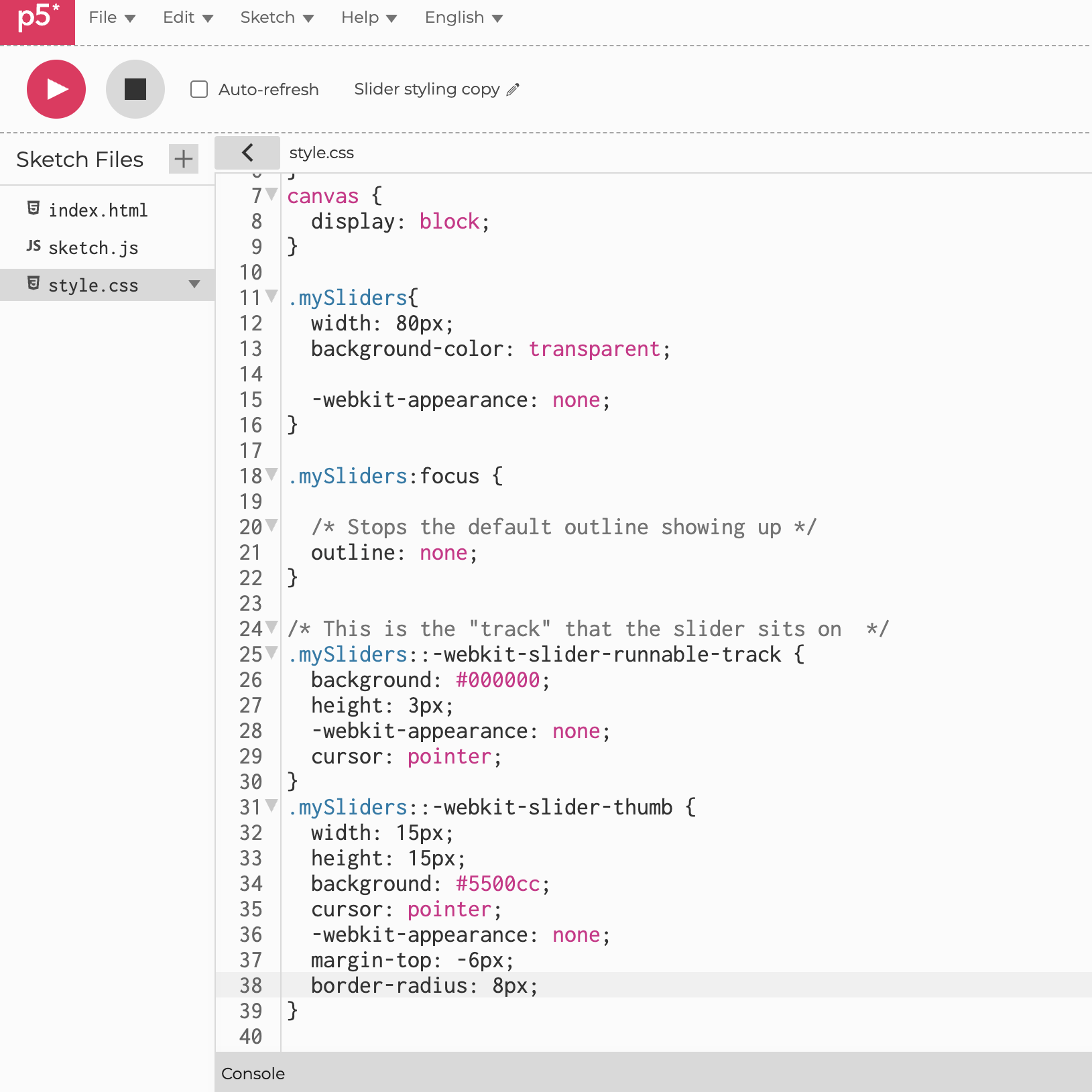The image size is (1092, 1092).
Task: Fold the .mySliders block at line 11
Action: click(x=271, y=296)
